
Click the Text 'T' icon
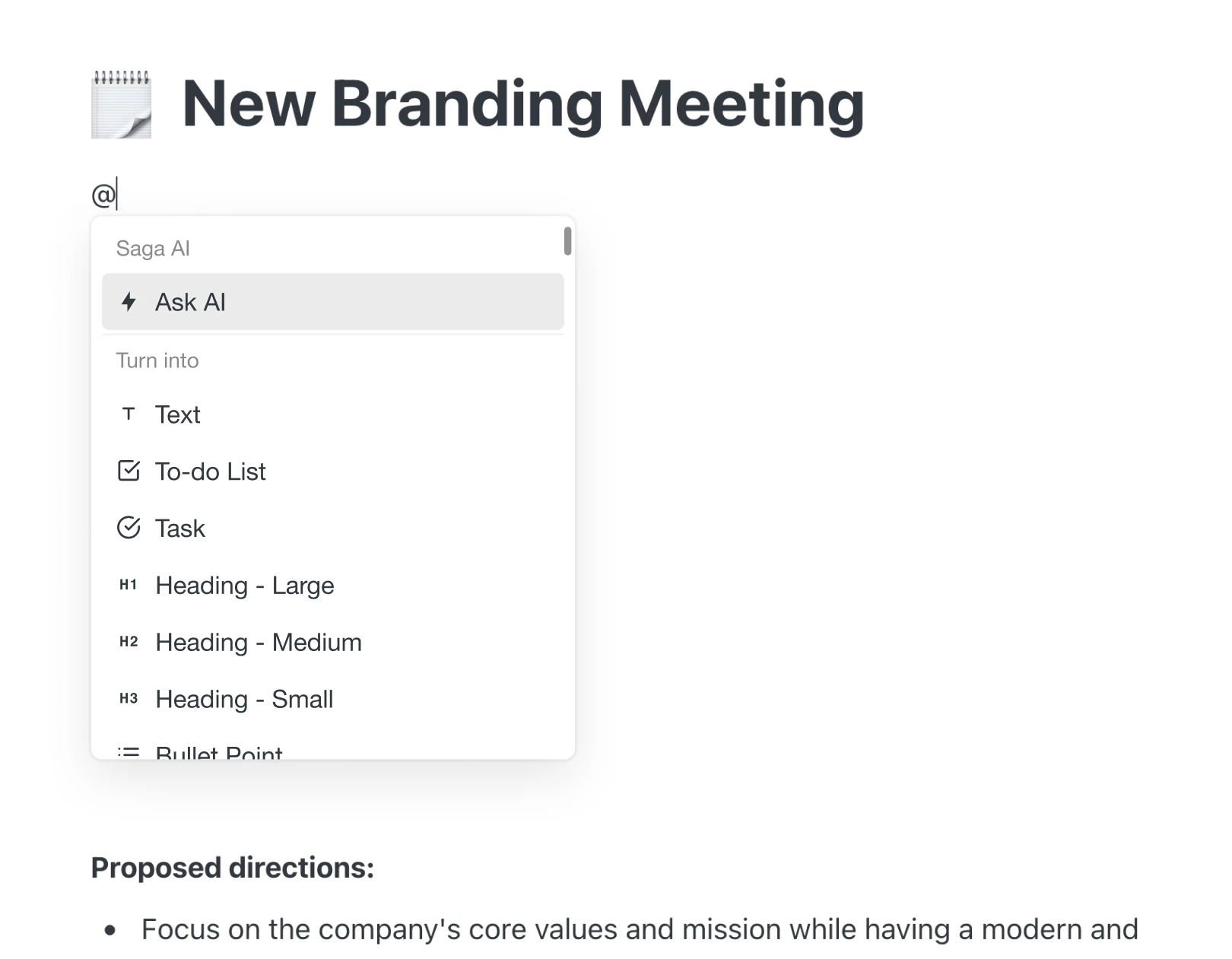coord(129,414)
